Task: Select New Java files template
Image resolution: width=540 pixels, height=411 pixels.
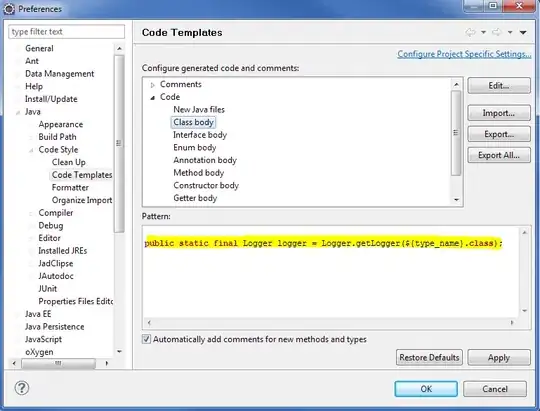Action: coord(199,110)
